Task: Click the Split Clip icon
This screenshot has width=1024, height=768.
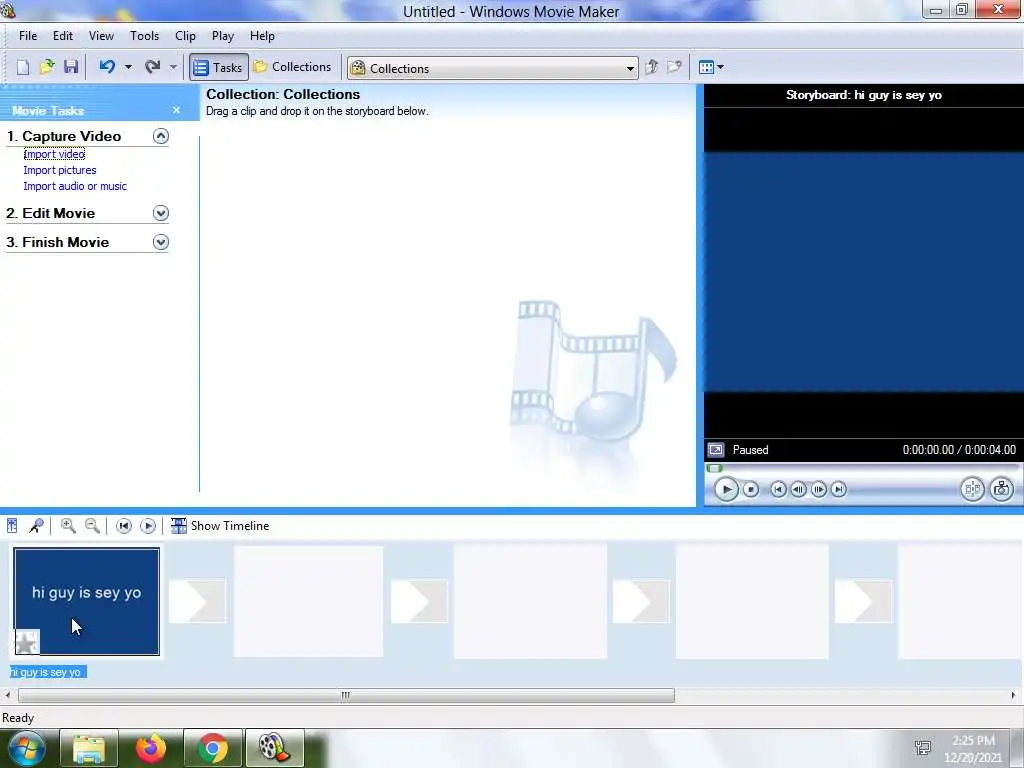Action: [x=972, y=489]
